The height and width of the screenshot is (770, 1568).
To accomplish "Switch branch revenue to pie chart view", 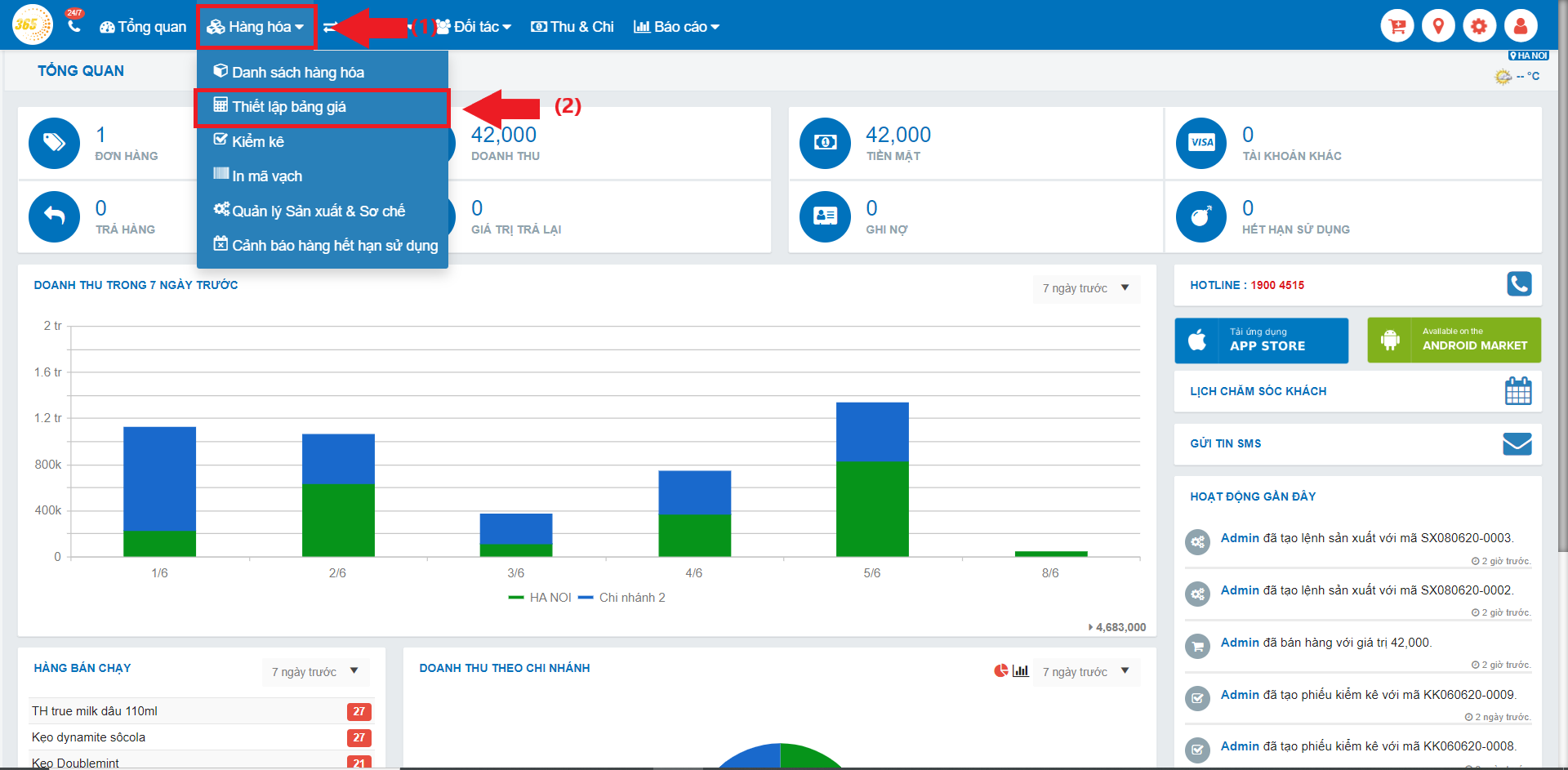I will [1000, 670].
